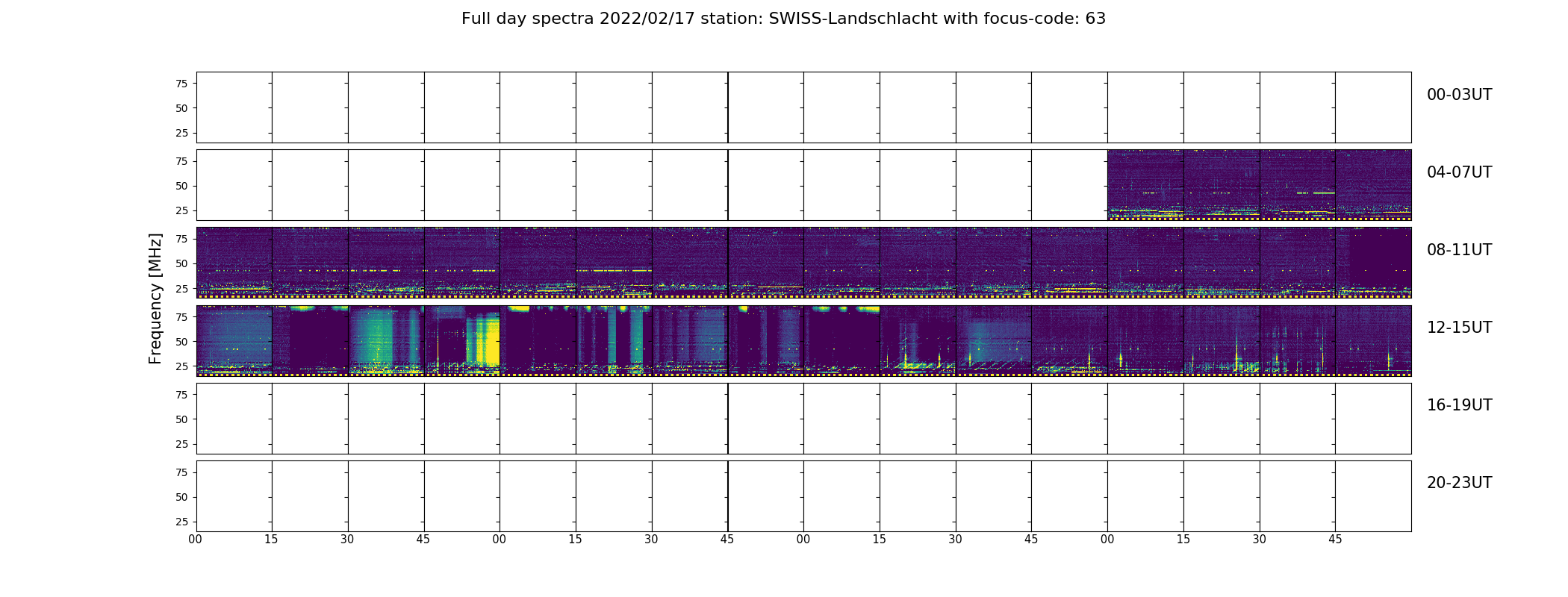Click the partial spectrogram in the 04-07UT row

tap(1259, 185)
